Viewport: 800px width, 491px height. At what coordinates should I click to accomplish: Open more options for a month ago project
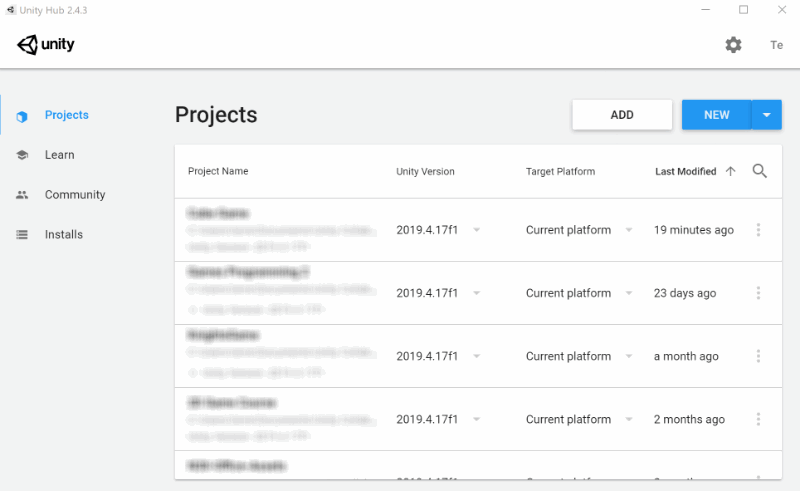758,356
